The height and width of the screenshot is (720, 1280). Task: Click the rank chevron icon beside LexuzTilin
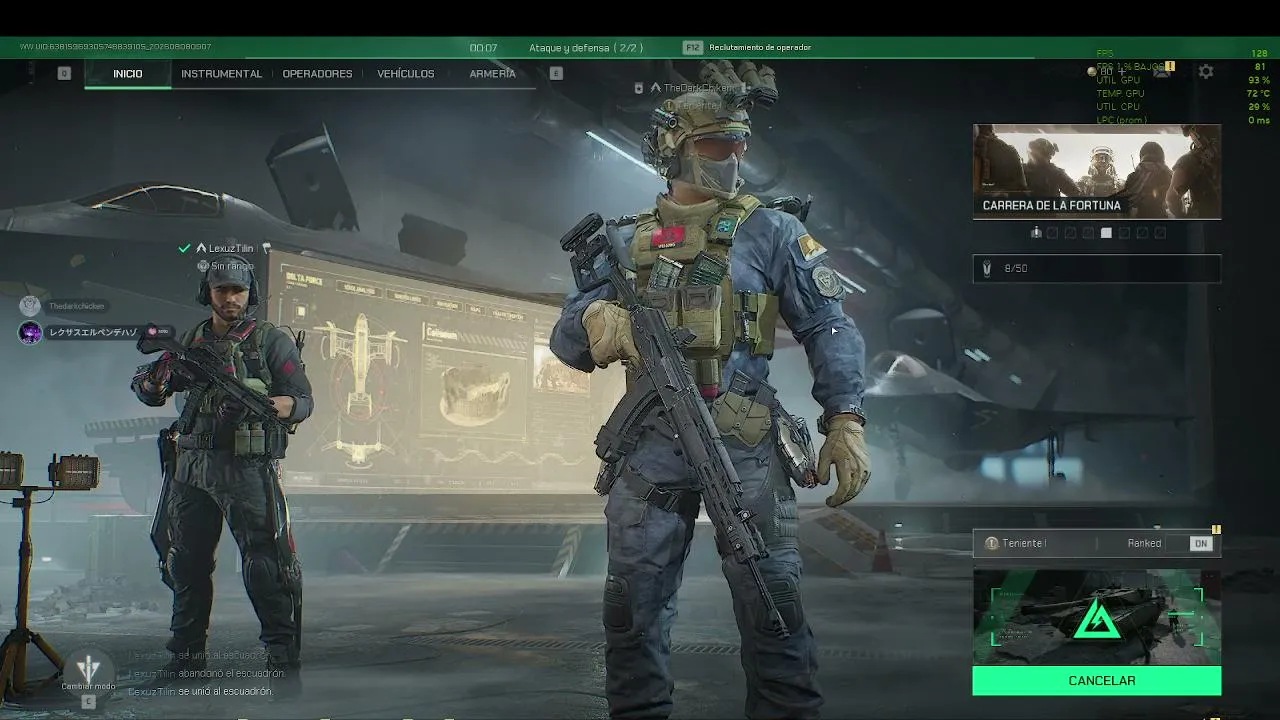201,248
